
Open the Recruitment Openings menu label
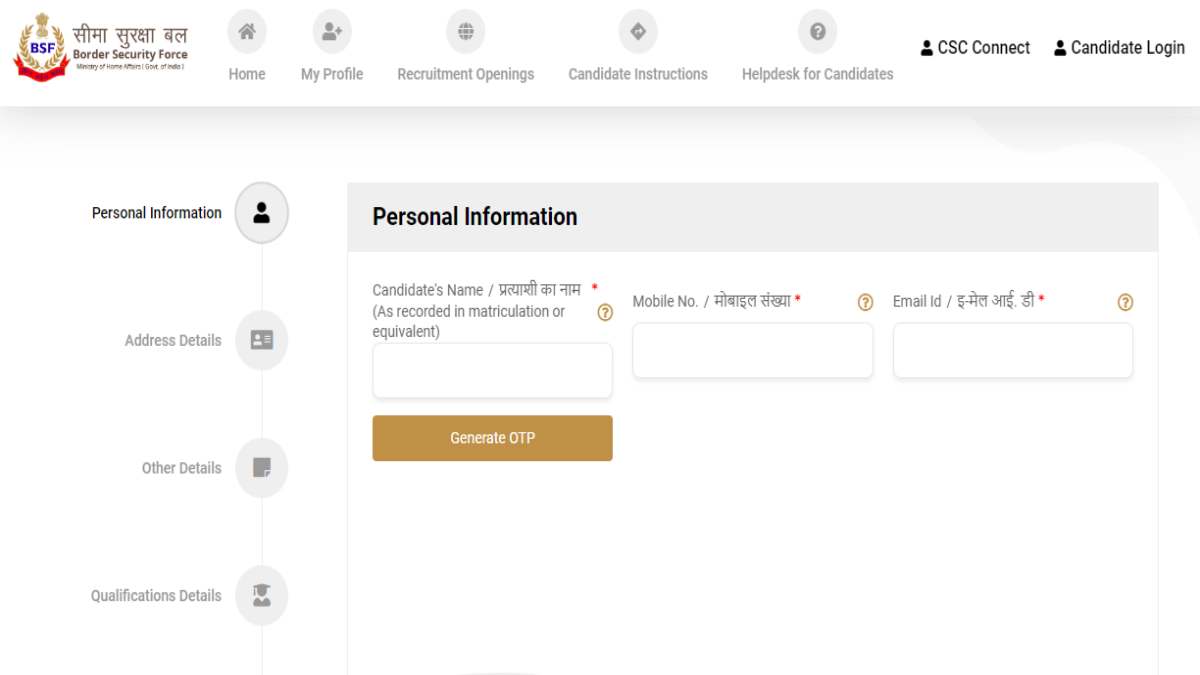pyautogui.click(x=465, y=74)
